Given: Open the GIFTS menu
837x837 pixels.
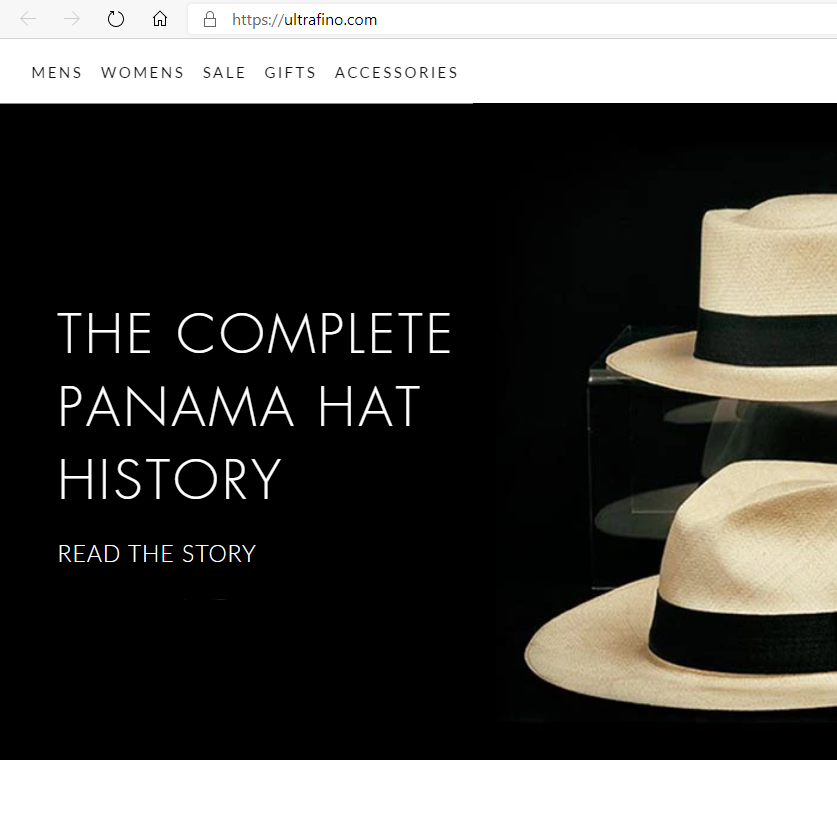Looking at the screenshot, I should [290, 73].
